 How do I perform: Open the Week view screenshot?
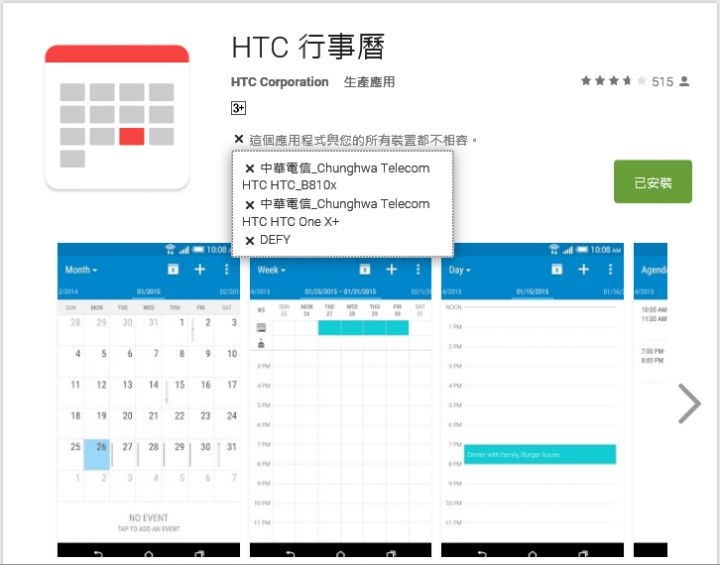[340, 400]
